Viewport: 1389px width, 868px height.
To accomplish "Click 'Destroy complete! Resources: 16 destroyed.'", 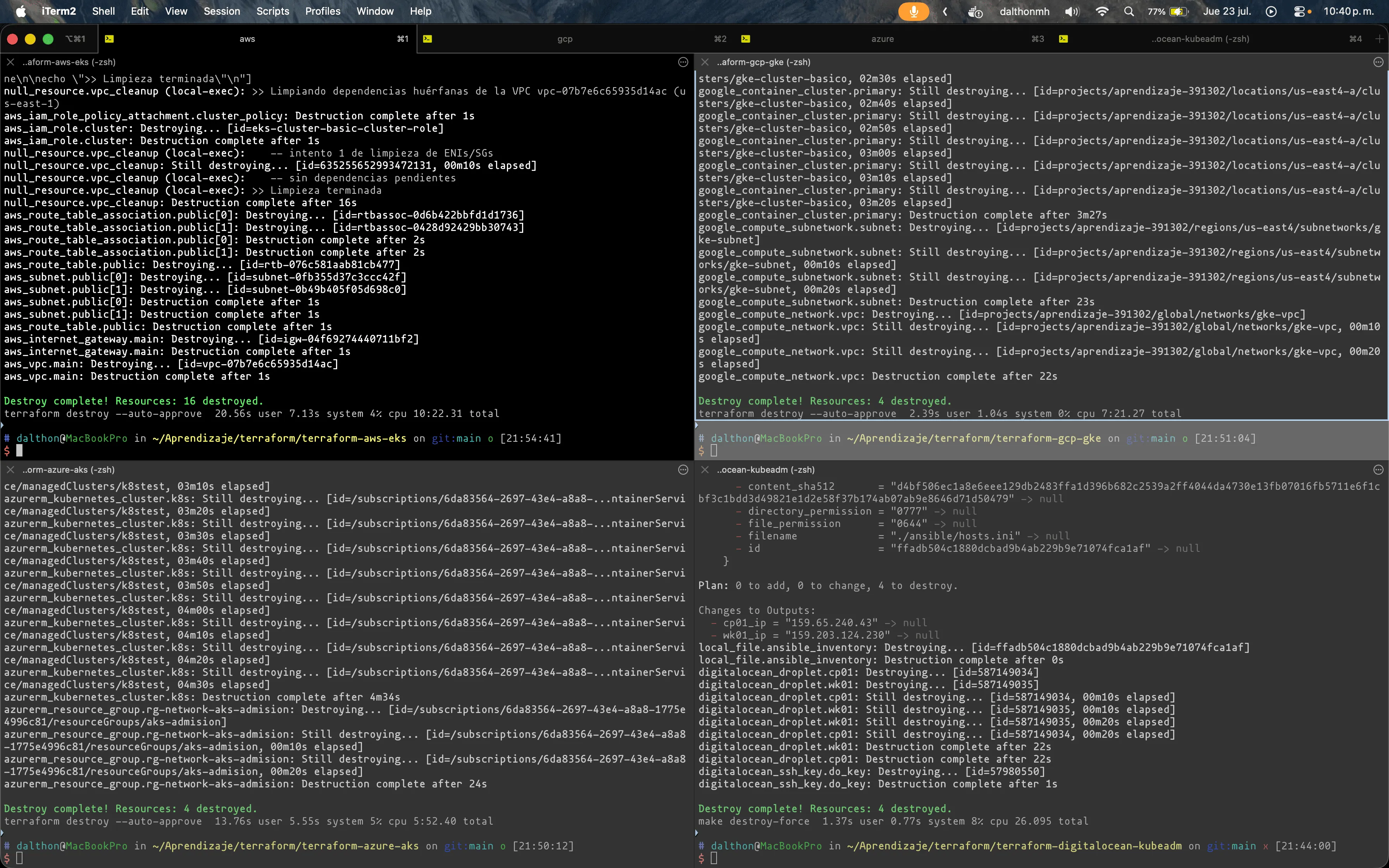I will tap(133, 401).
